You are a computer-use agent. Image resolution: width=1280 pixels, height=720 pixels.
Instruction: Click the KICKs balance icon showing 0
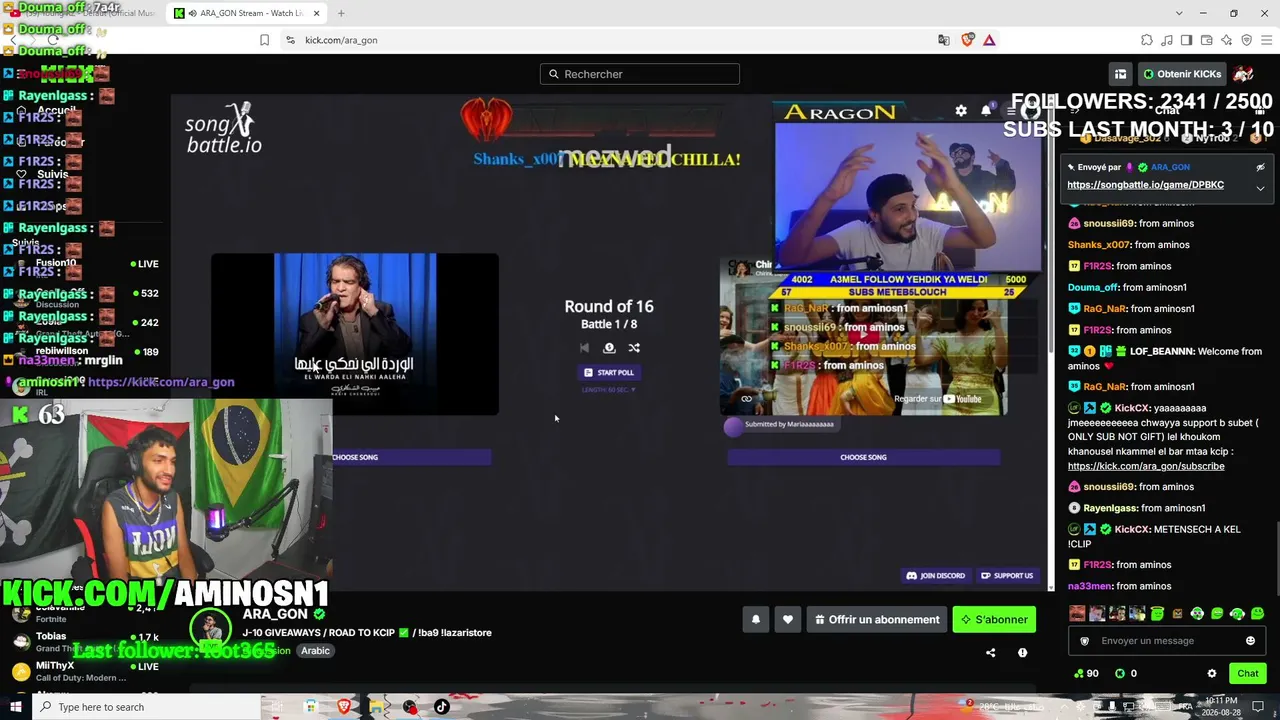1120,674
